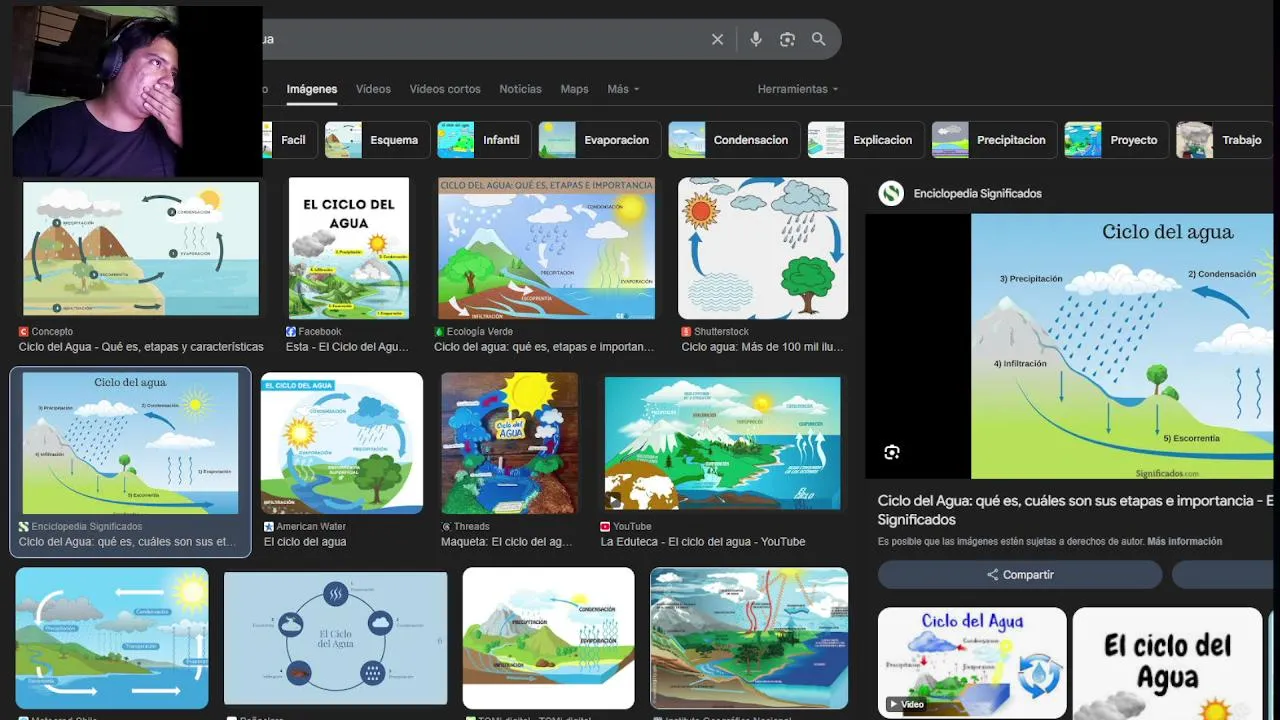The image size is (1280, 720).
Task: Filter results by Facil chip
Action: 290,140
